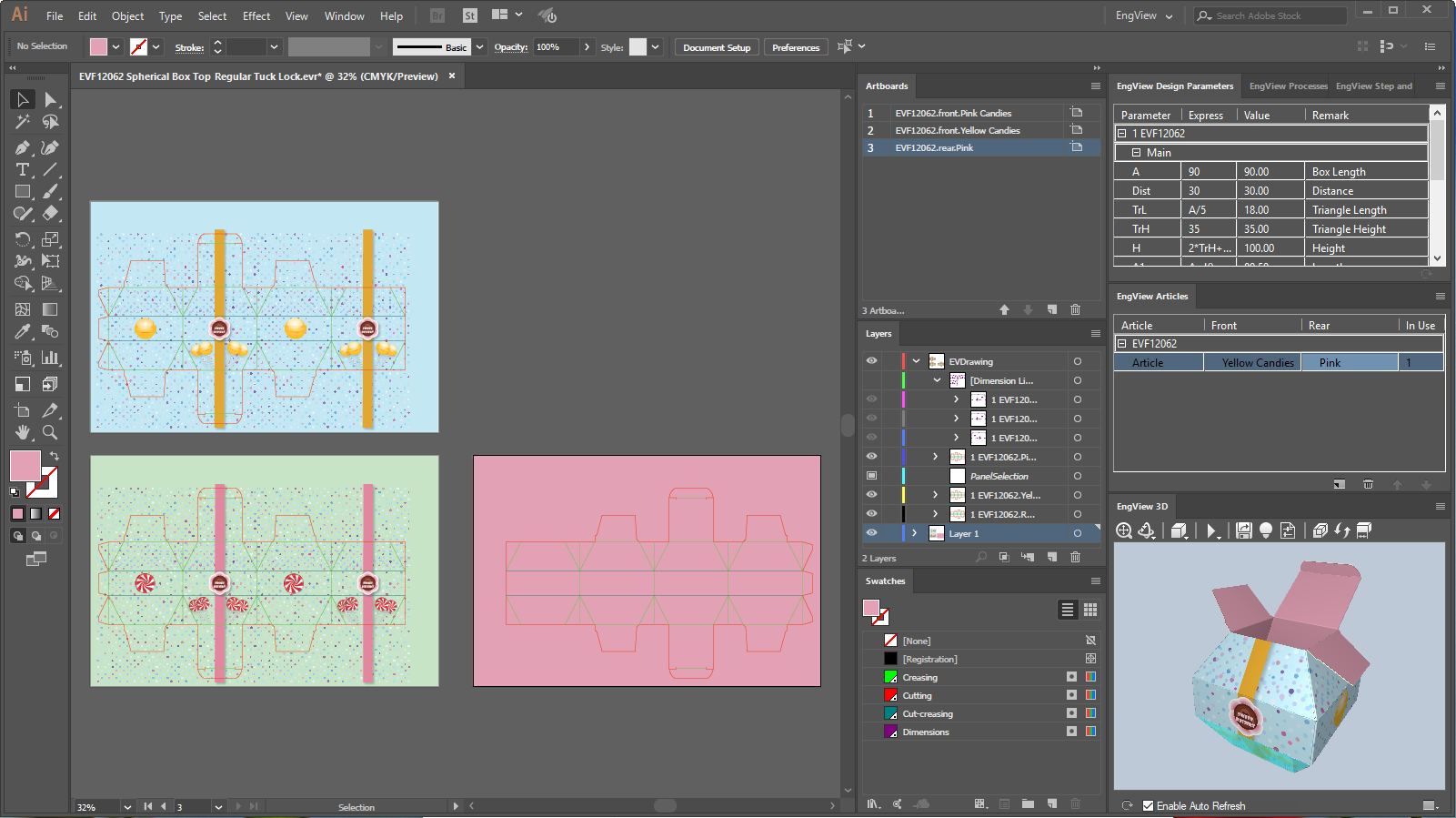The width and height of the screenshot is (1456, 818).
Task: Select the Creasing swatch
Action: (919, 677)
